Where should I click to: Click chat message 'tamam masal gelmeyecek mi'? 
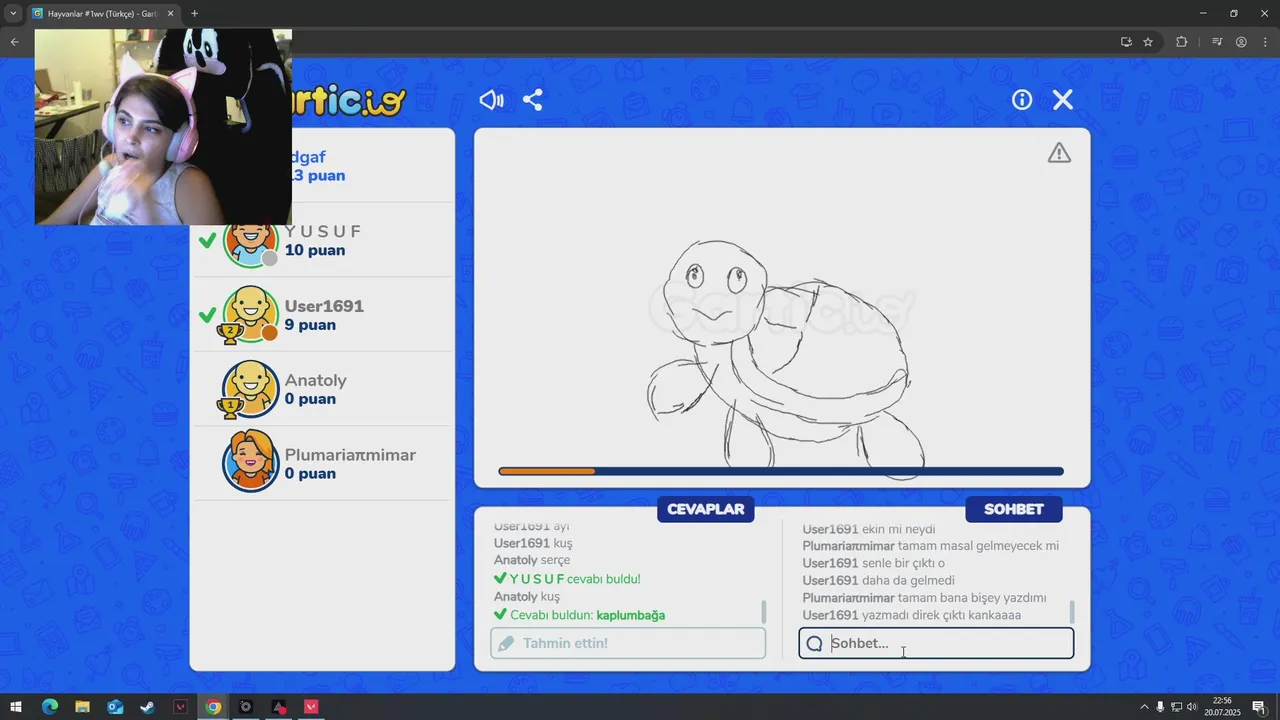[978, 546]
